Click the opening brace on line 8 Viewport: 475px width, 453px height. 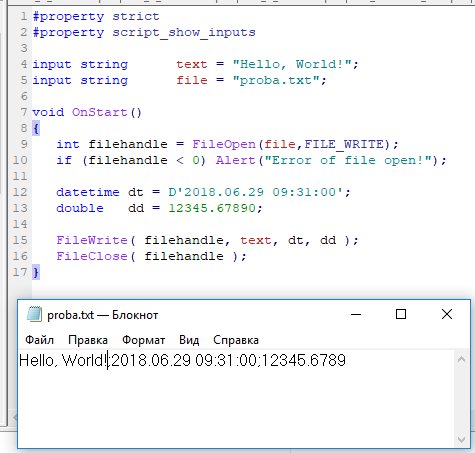pos(36,128)
